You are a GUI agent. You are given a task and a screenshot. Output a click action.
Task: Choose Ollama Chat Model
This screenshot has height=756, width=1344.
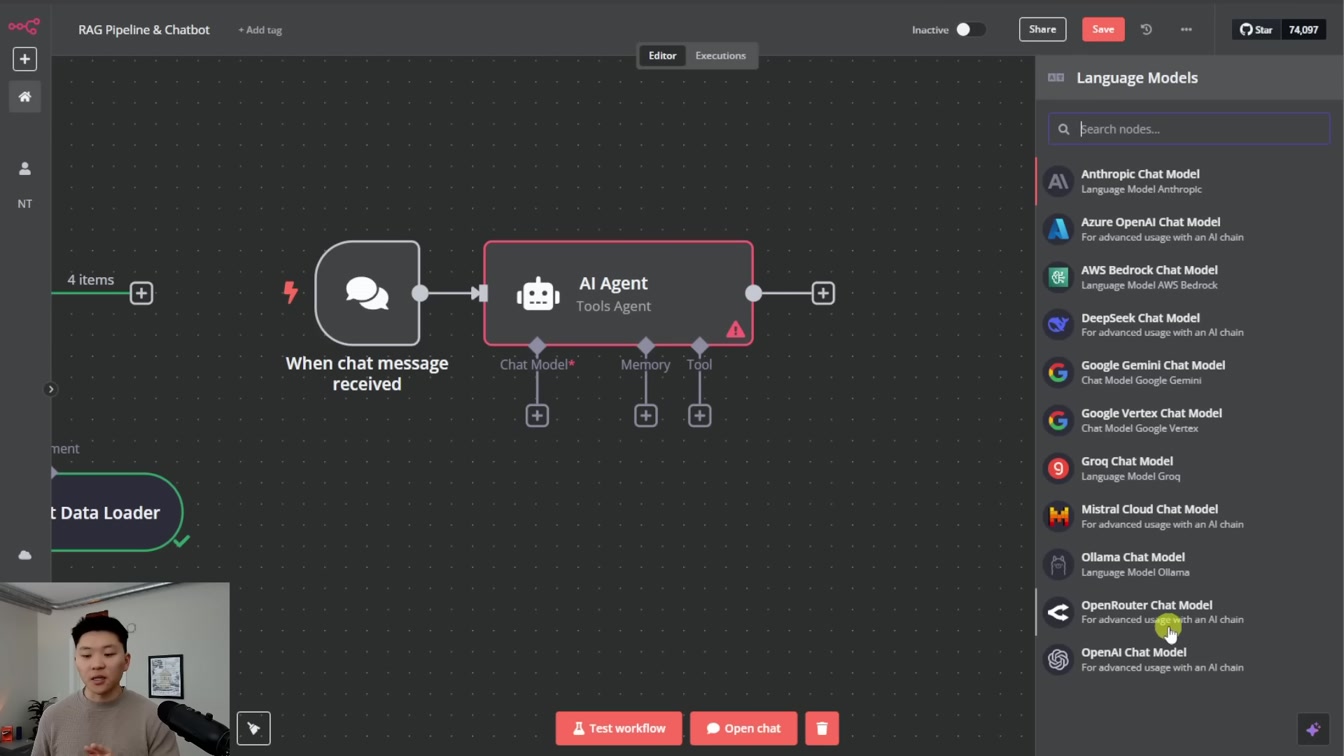[x=1189, y=564]
